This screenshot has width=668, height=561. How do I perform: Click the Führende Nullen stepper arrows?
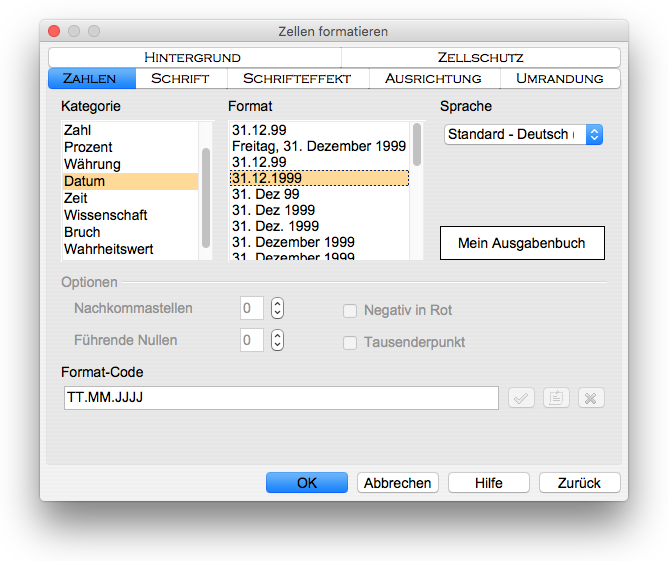(277, 341)
